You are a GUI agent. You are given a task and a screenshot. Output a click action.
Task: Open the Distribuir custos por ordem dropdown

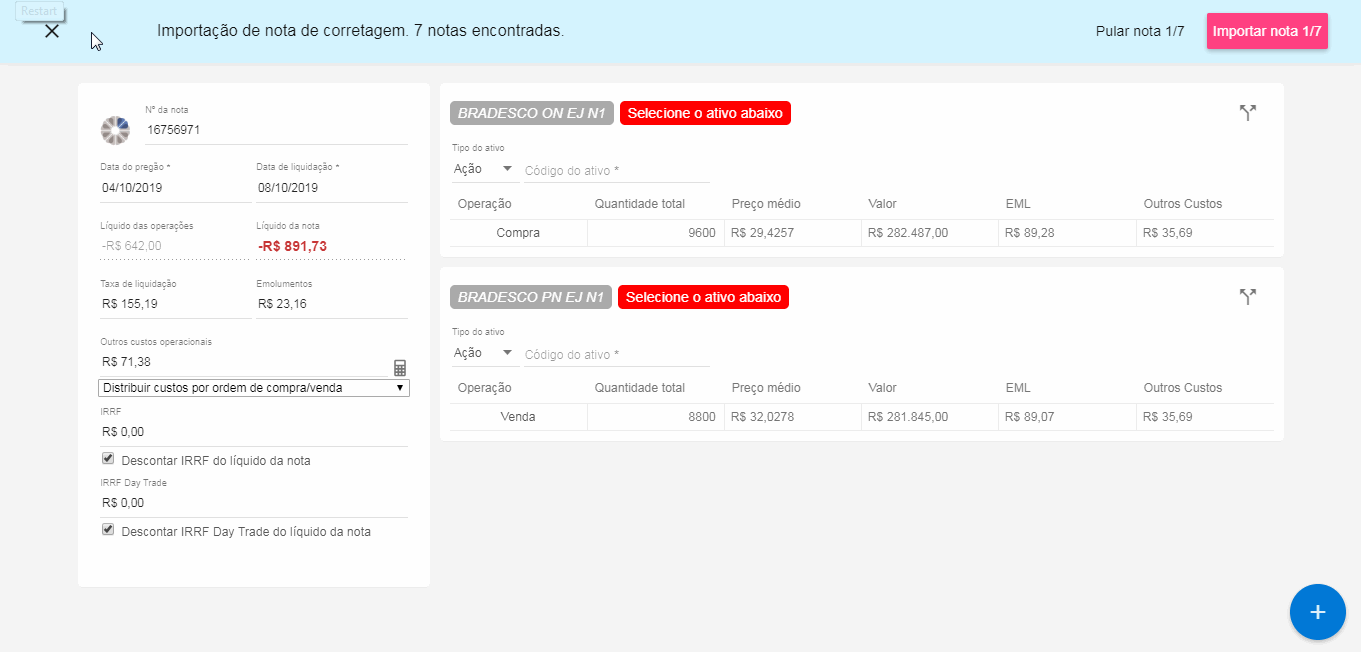tap(254, 388)
